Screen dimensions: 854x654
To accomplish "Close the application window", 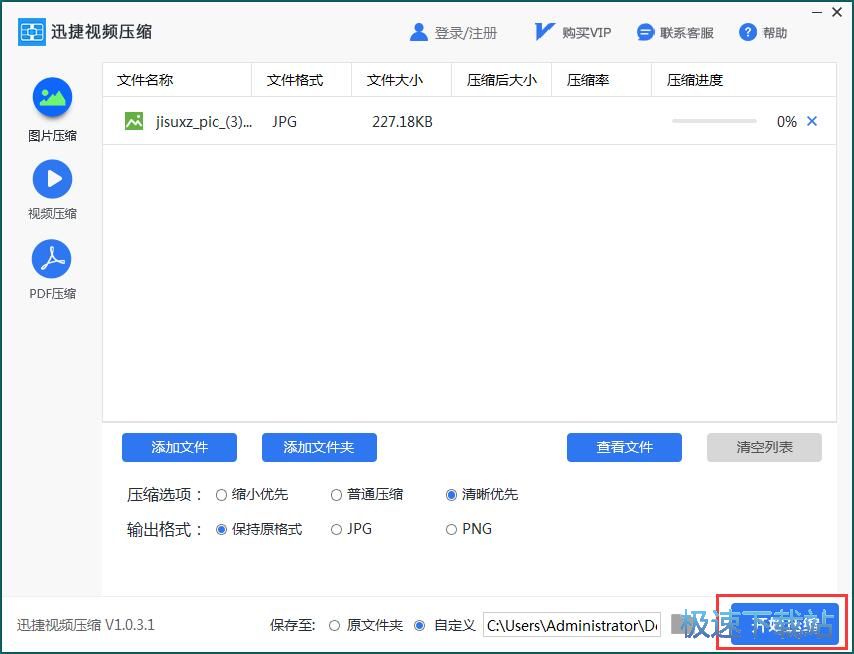I will [837, 12].
